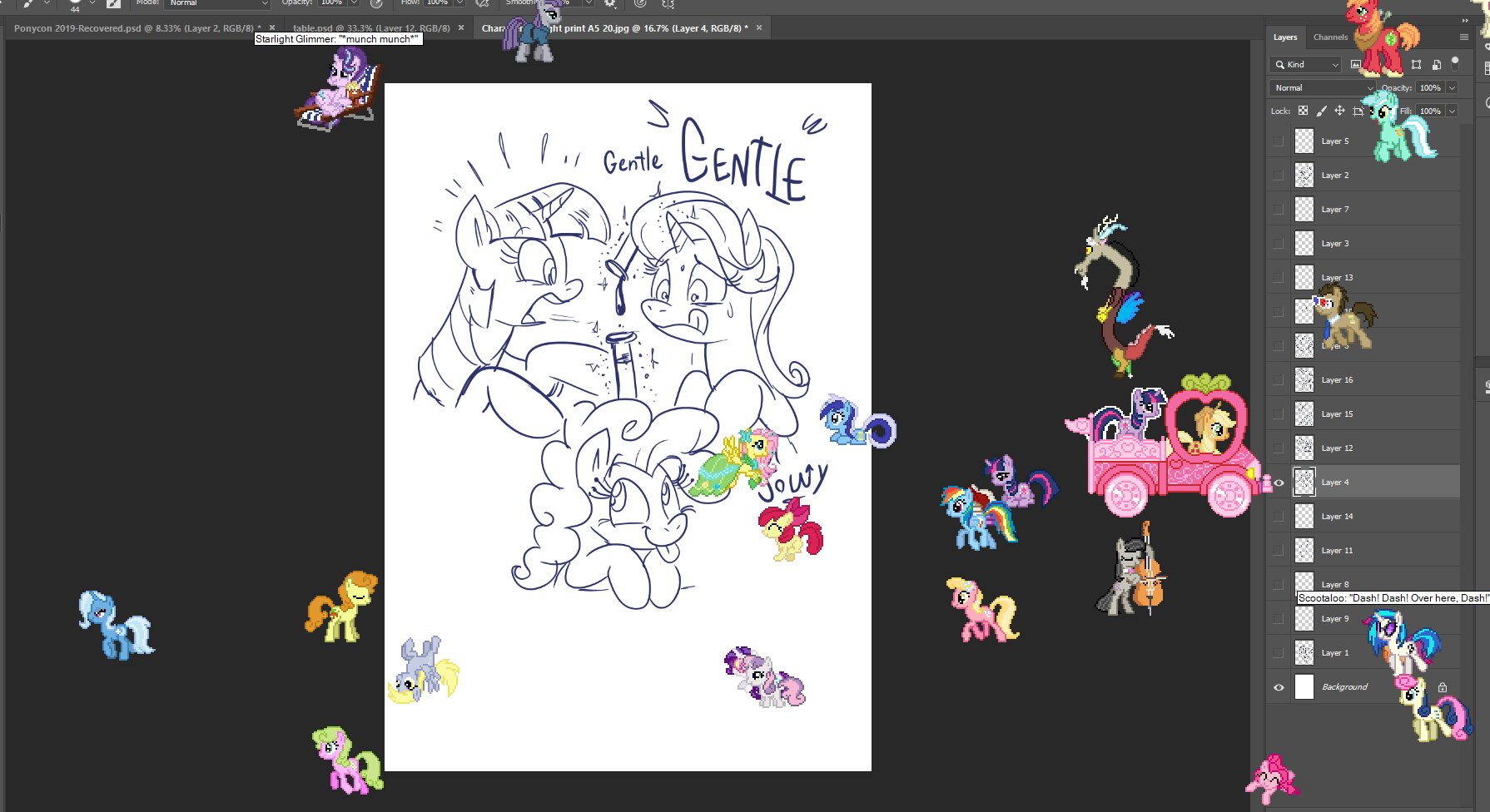The height and width of the screenshot is (812, 1490).
Task: Hide the Background layer with eye icon
Action: tap(1279, 687)
